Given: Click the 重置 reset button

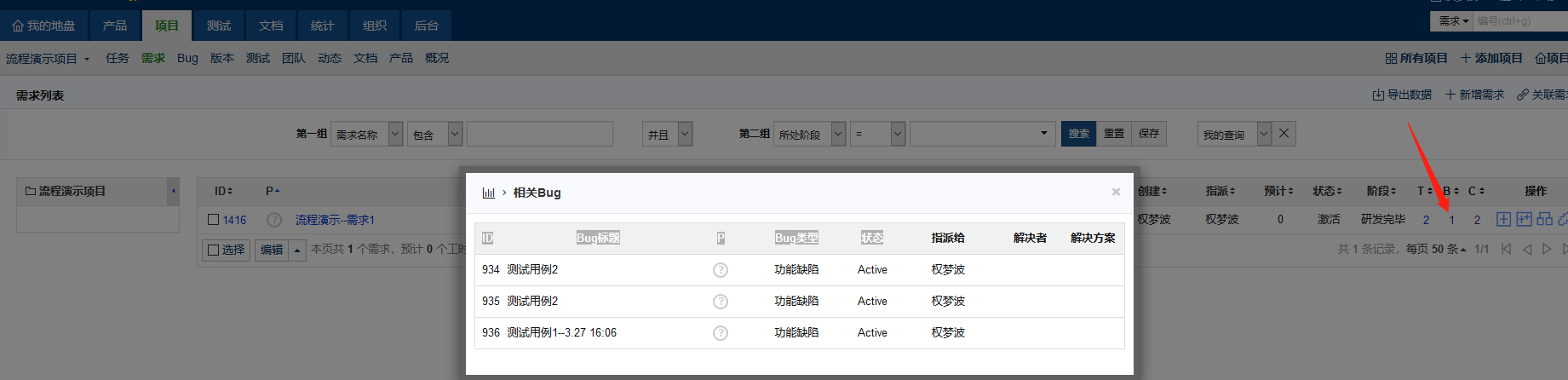Looking at the screenshot, I should click(1114, 134).
